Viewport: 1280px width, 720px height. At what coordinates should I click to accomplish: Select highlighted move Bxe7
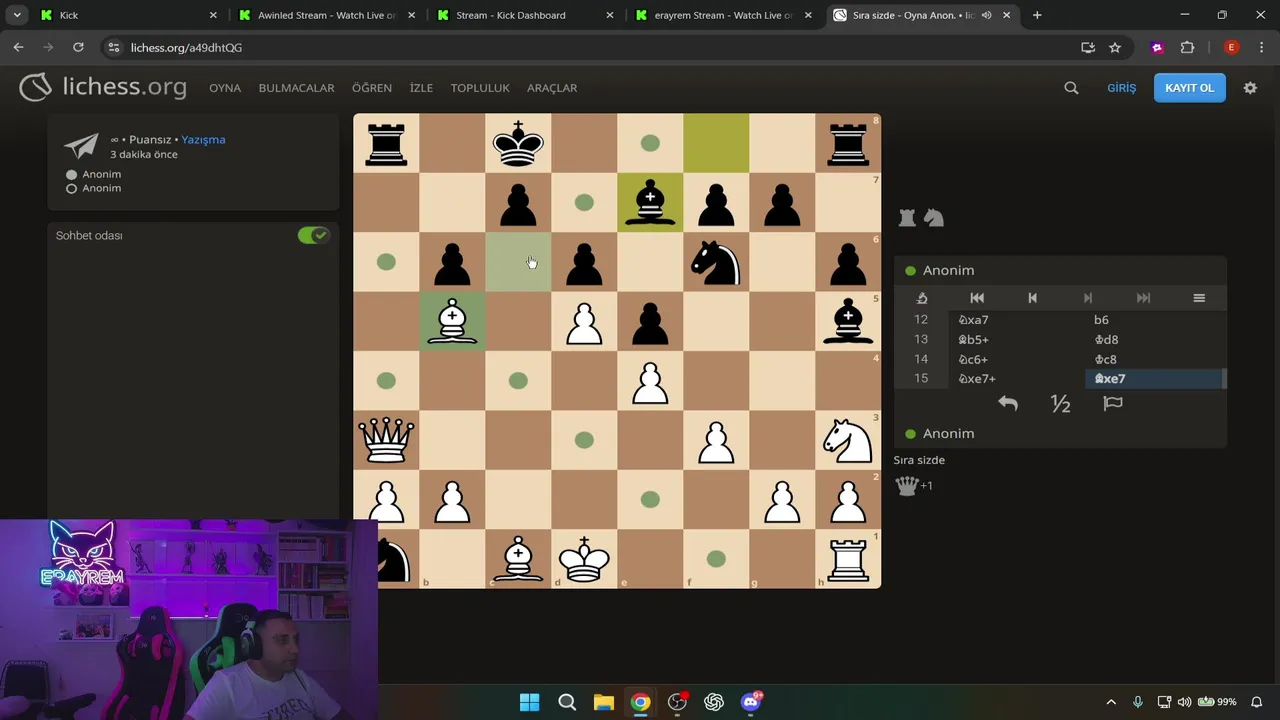(1155, 378)
